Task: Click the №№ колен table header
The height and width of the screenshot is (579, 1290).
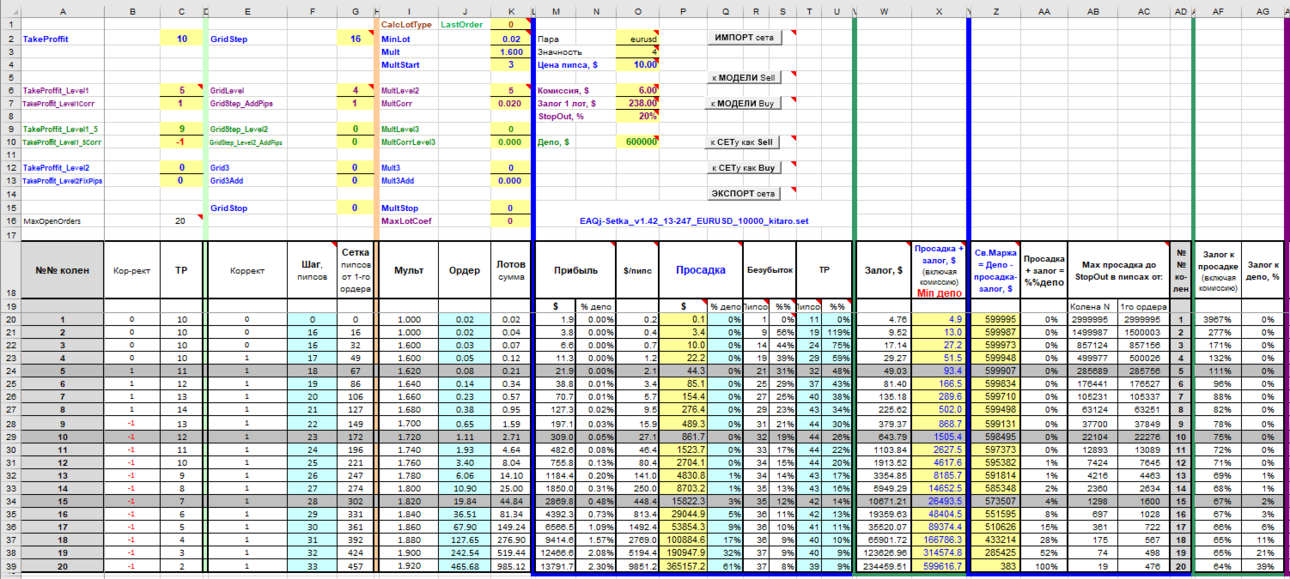Action: (62, 270)
